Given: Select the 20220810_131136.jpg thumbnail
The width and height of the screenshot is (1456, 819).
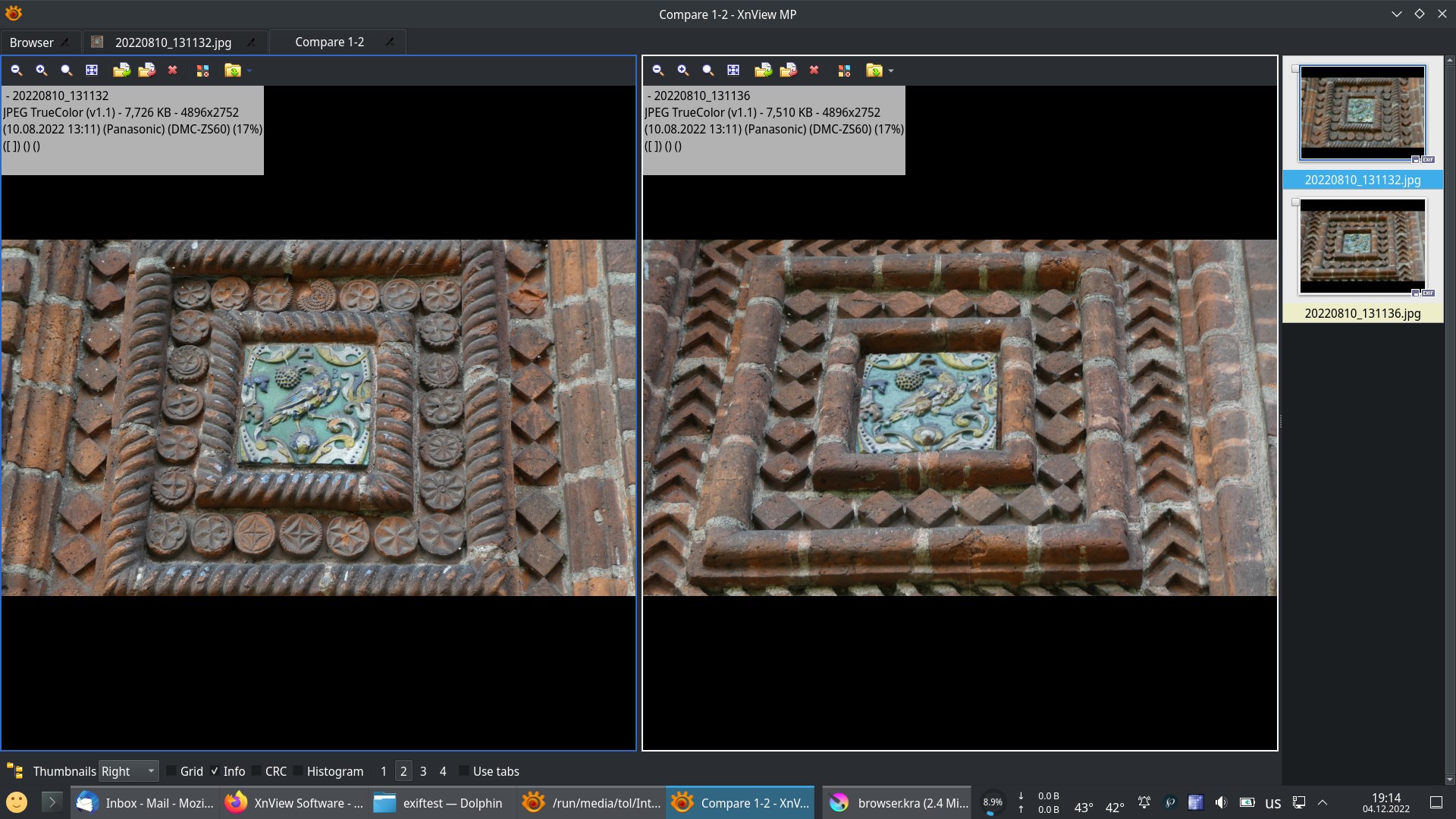Looking at the screenshot, I should click(x=1362, y=247).
